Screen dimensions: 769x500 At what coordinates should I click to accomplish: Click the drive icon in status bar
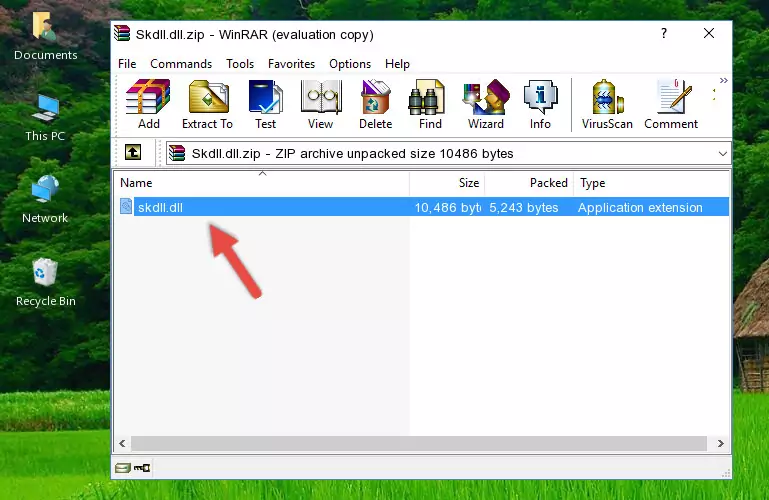(123, 468)
